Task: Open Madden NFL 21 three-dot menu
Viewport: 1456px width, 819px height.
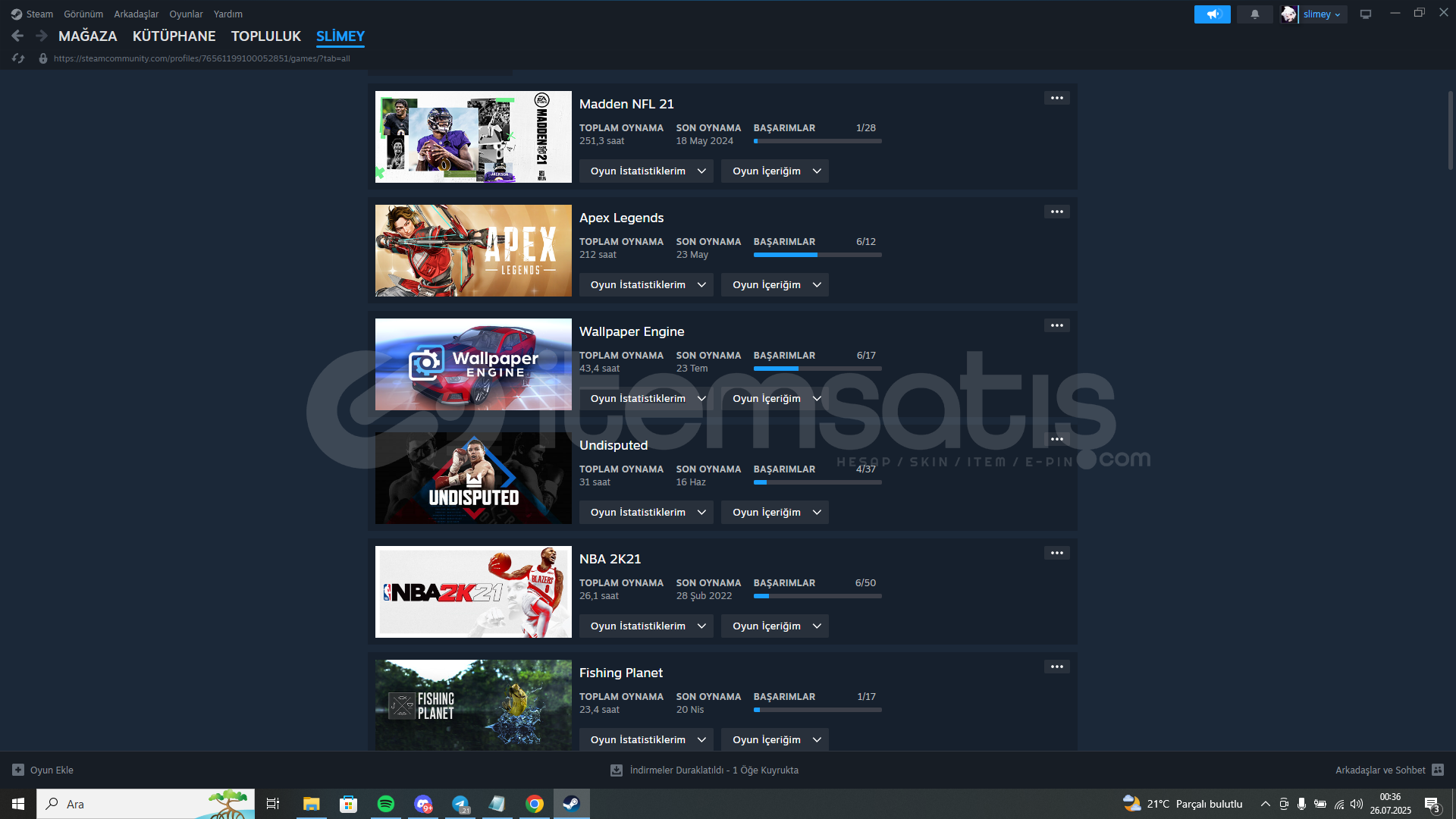Action: pos(1056,98)
